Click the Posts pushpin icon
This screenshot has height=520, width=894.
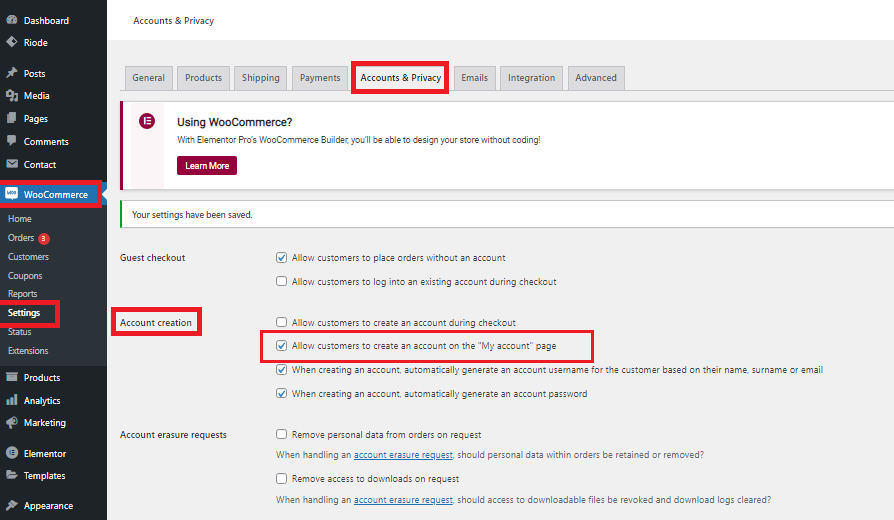coord(11,73)
